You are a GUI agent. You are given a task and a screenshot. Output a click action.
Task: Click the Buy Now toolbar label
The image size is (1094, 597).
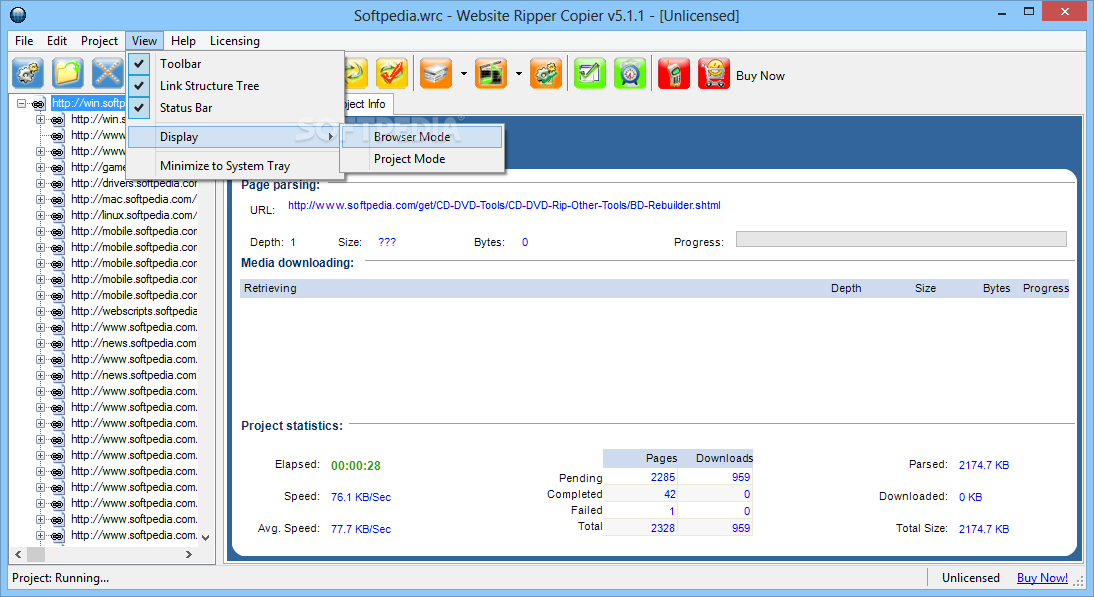760,75
